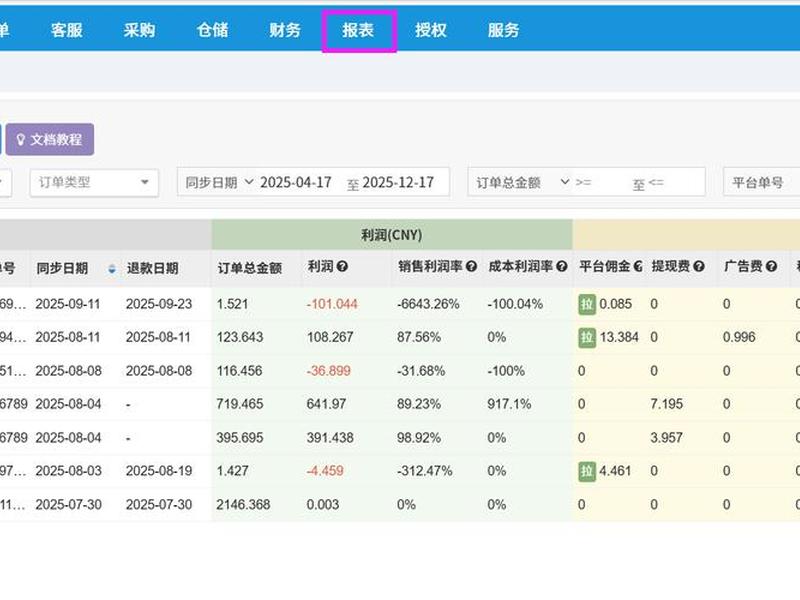Click the withdrawal fee 7.195

click(666, 404)
